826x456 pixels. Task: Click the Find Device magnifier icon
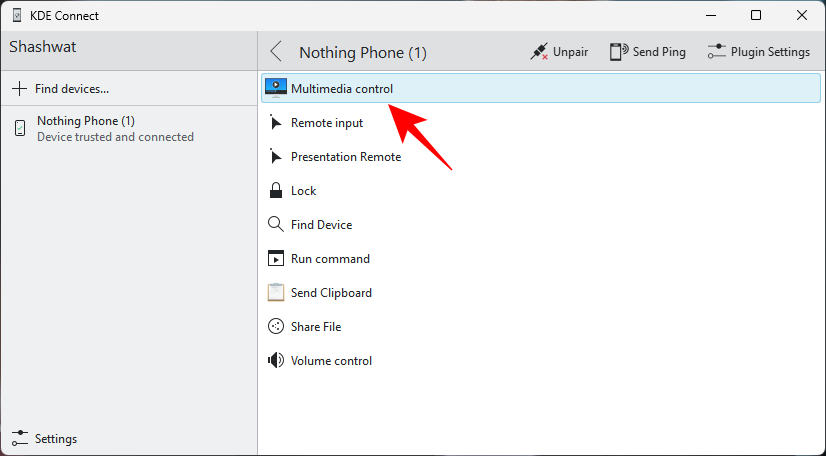tap(276, 225)
